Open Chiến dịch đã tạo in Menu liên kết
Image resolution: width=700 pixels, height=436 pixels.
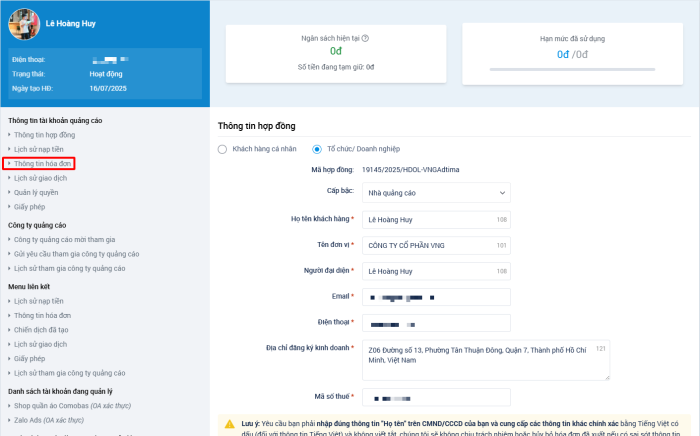[42, 329]
